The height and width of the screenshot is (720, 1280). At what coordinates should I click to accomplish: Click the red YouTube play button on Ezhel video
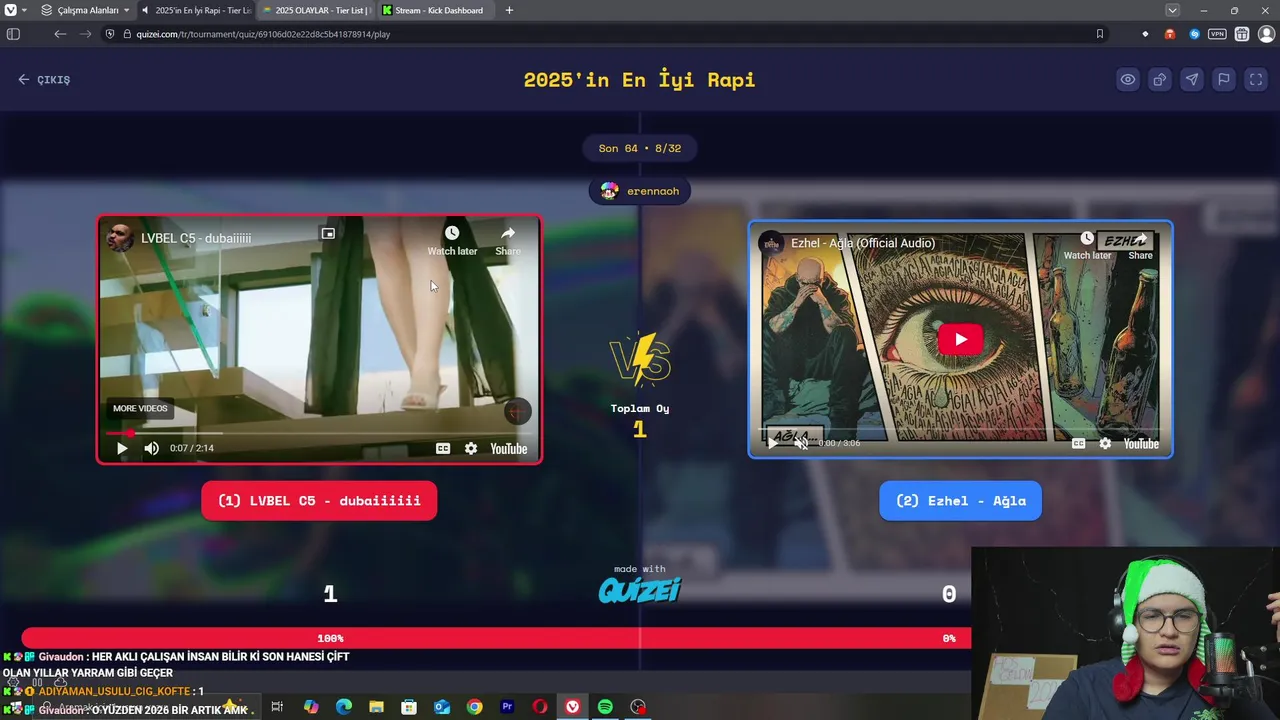(x=960, y=339)
